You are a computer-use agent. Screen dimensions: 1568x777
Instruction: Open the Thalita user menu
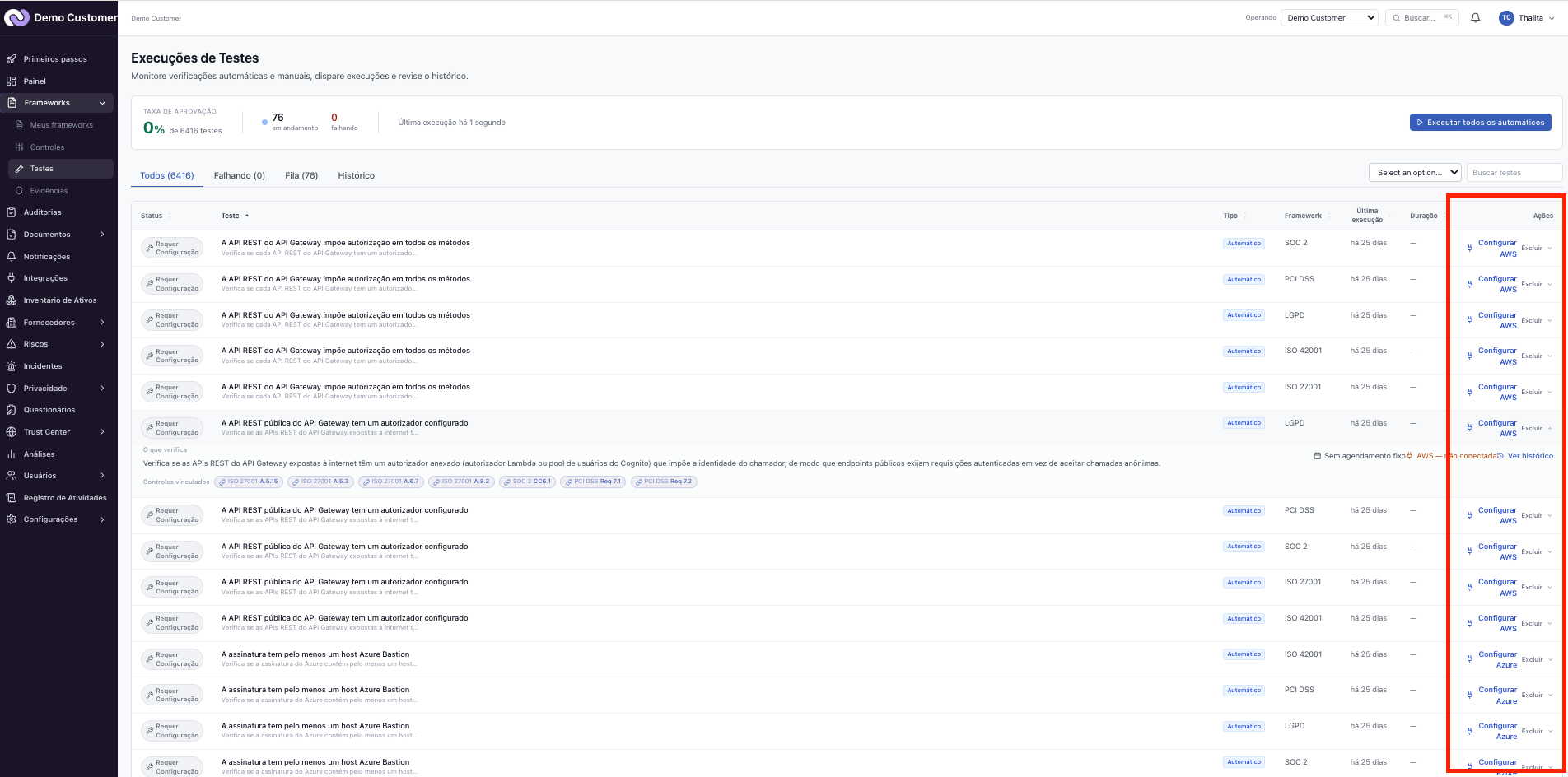[1528, 18]
